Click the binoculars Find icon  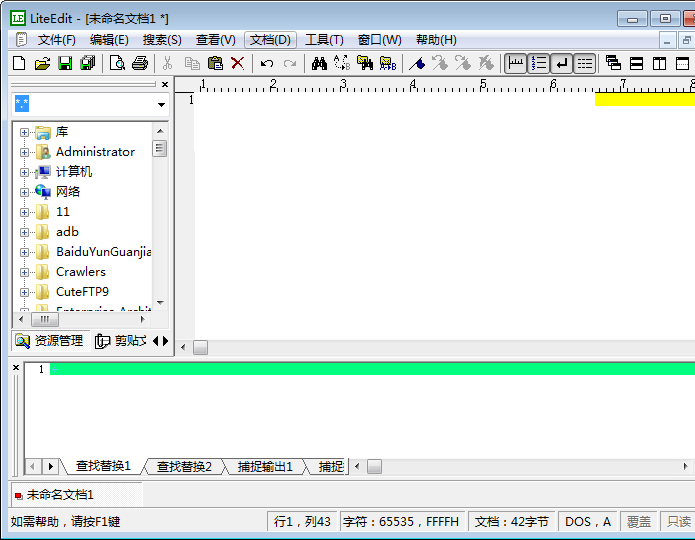pos(319,63)
